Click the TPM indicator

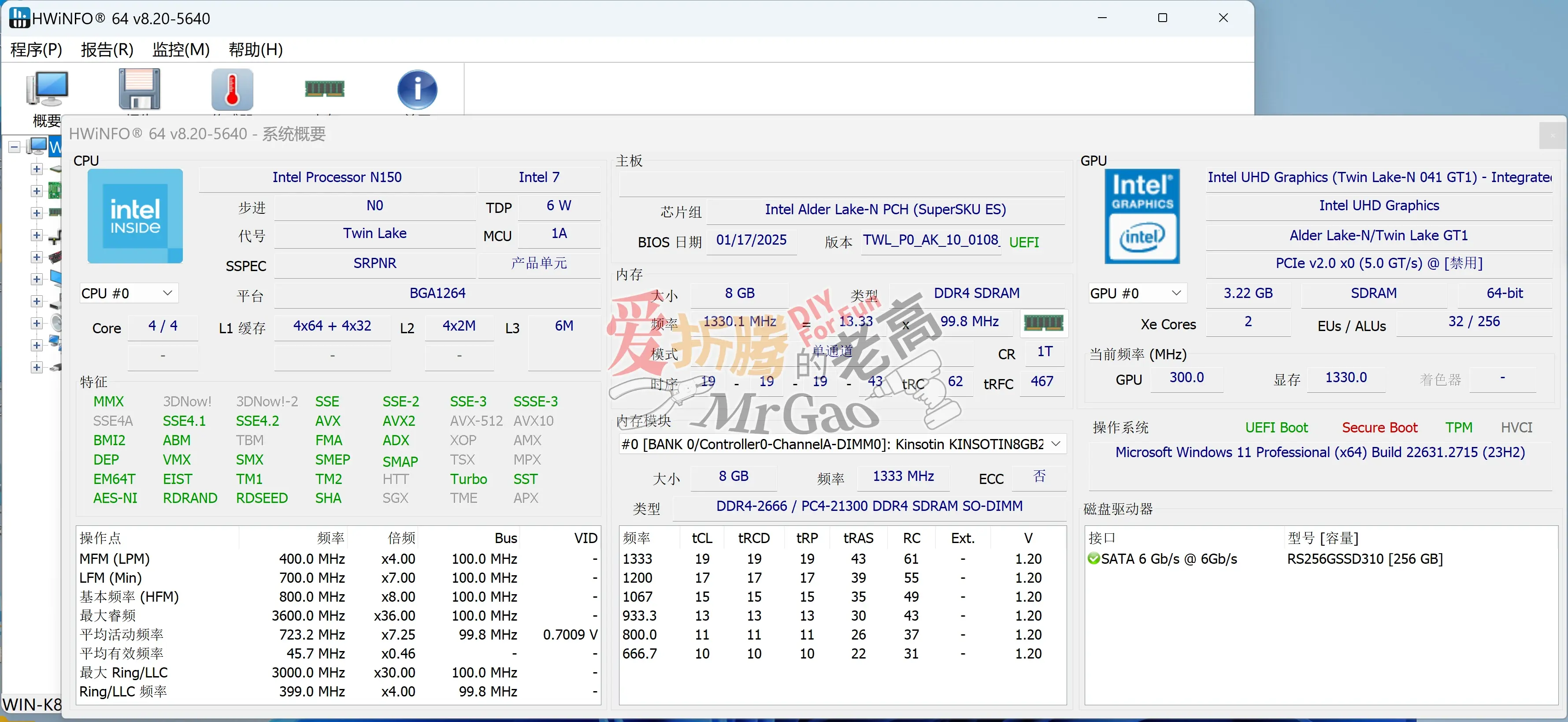[x=1459, y=428]
